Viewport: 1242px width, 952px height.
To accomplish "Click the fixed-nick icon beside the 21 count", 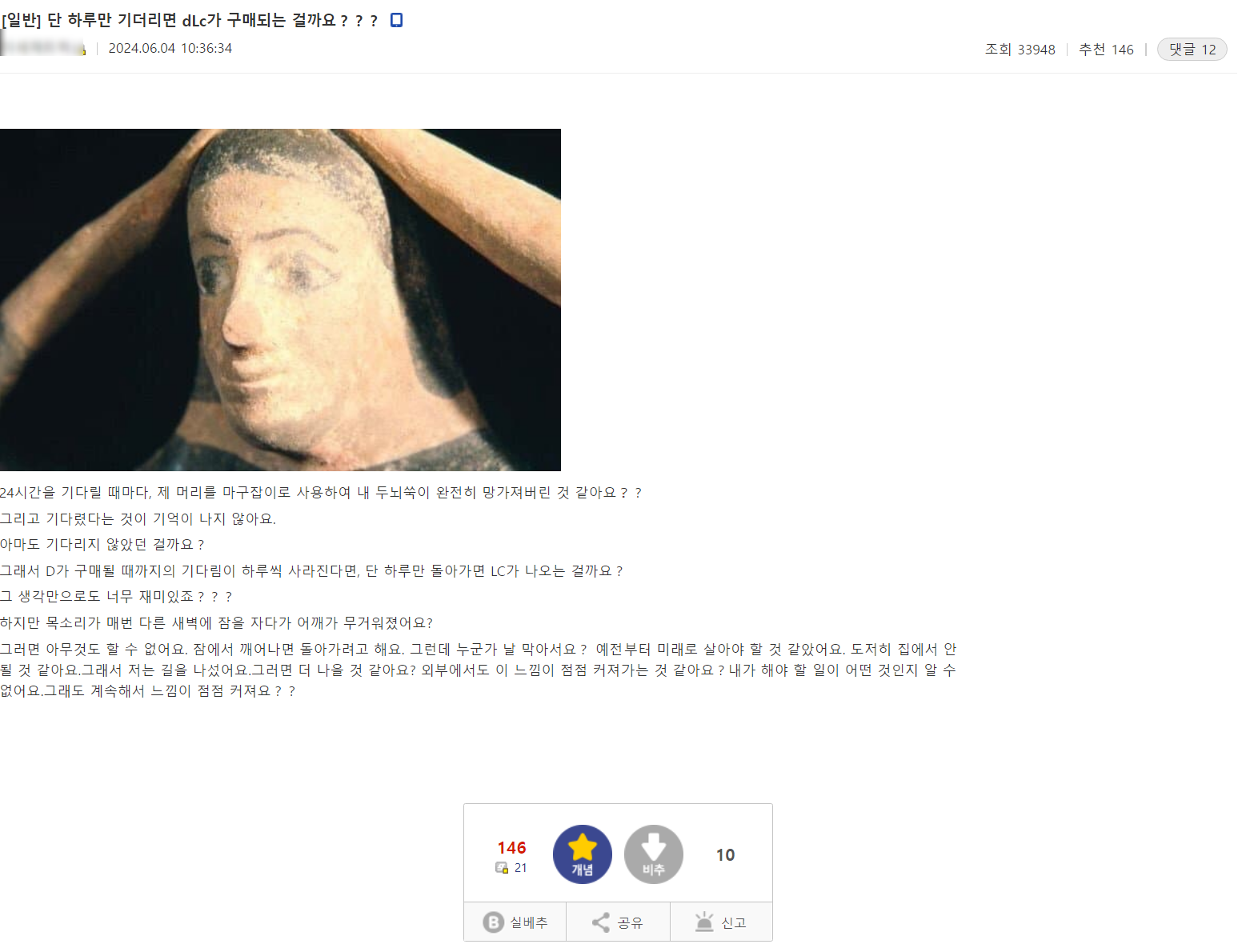I will (502, 868).
